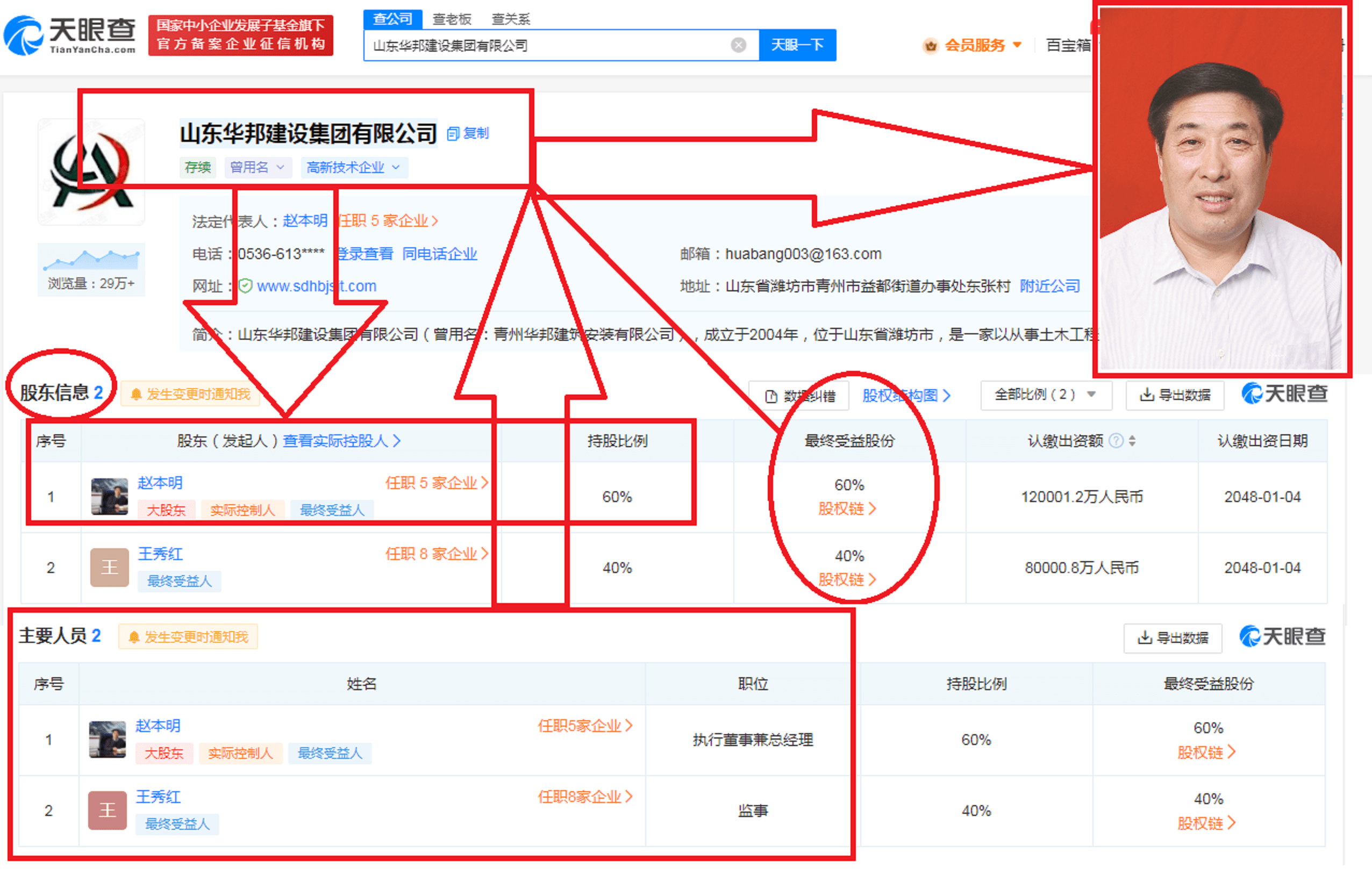Click the page views trend chart

(x=91, y=261)
